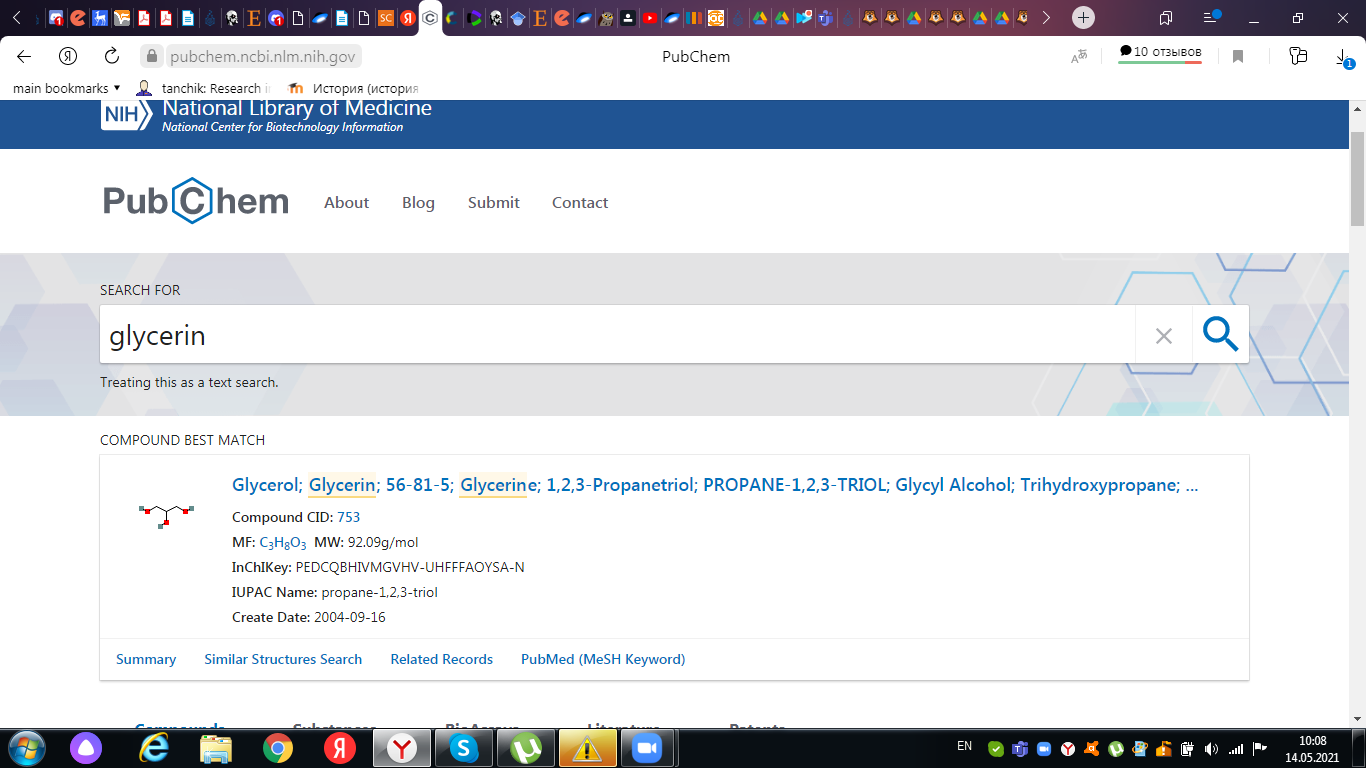Image resolution: width=1366 pixels, height=768 pixels.
Task: Open File Explorer from the taskbar
Action: [216, 748]
